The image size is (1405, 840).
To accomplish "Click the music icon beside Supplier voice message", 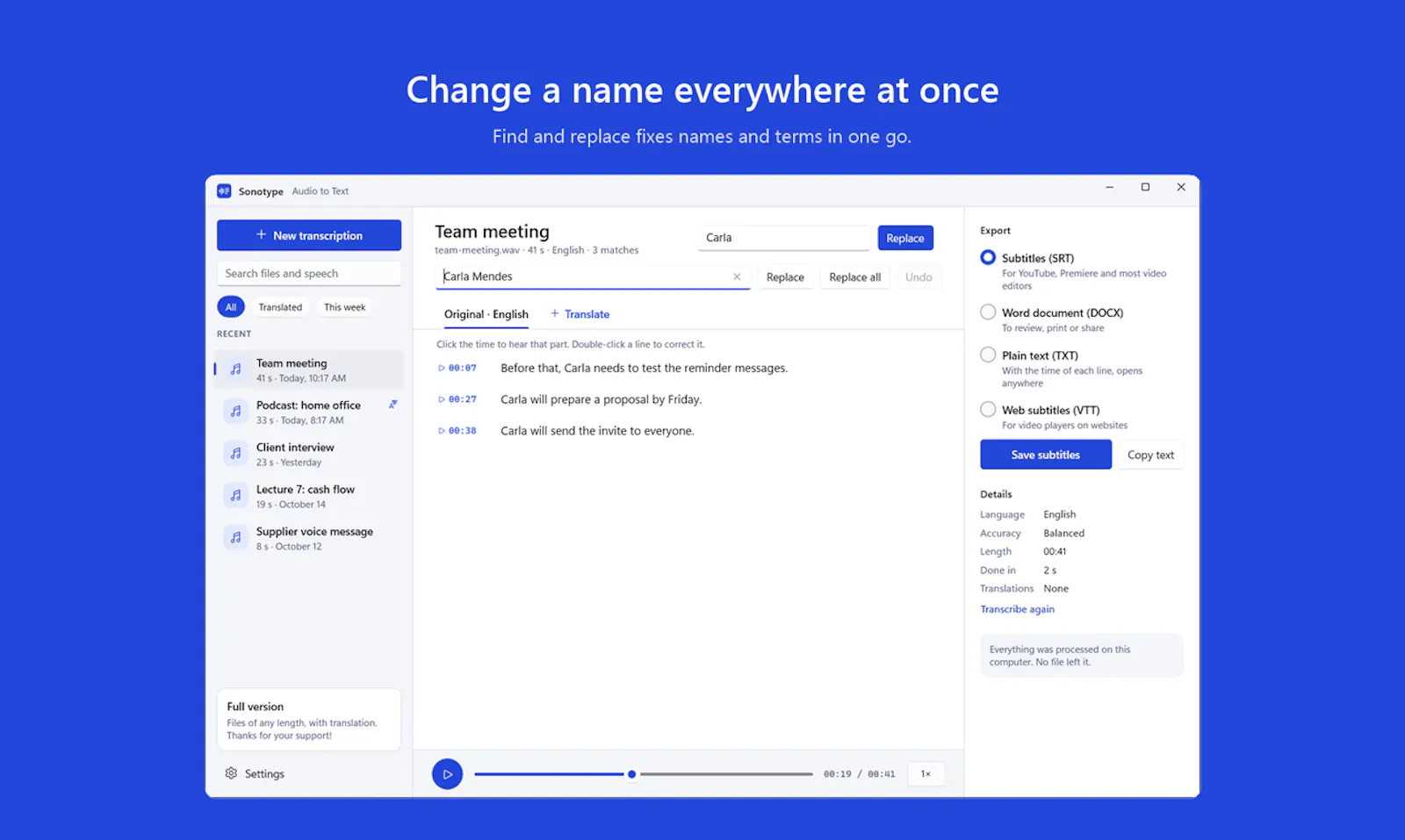I will coord(235,537).
